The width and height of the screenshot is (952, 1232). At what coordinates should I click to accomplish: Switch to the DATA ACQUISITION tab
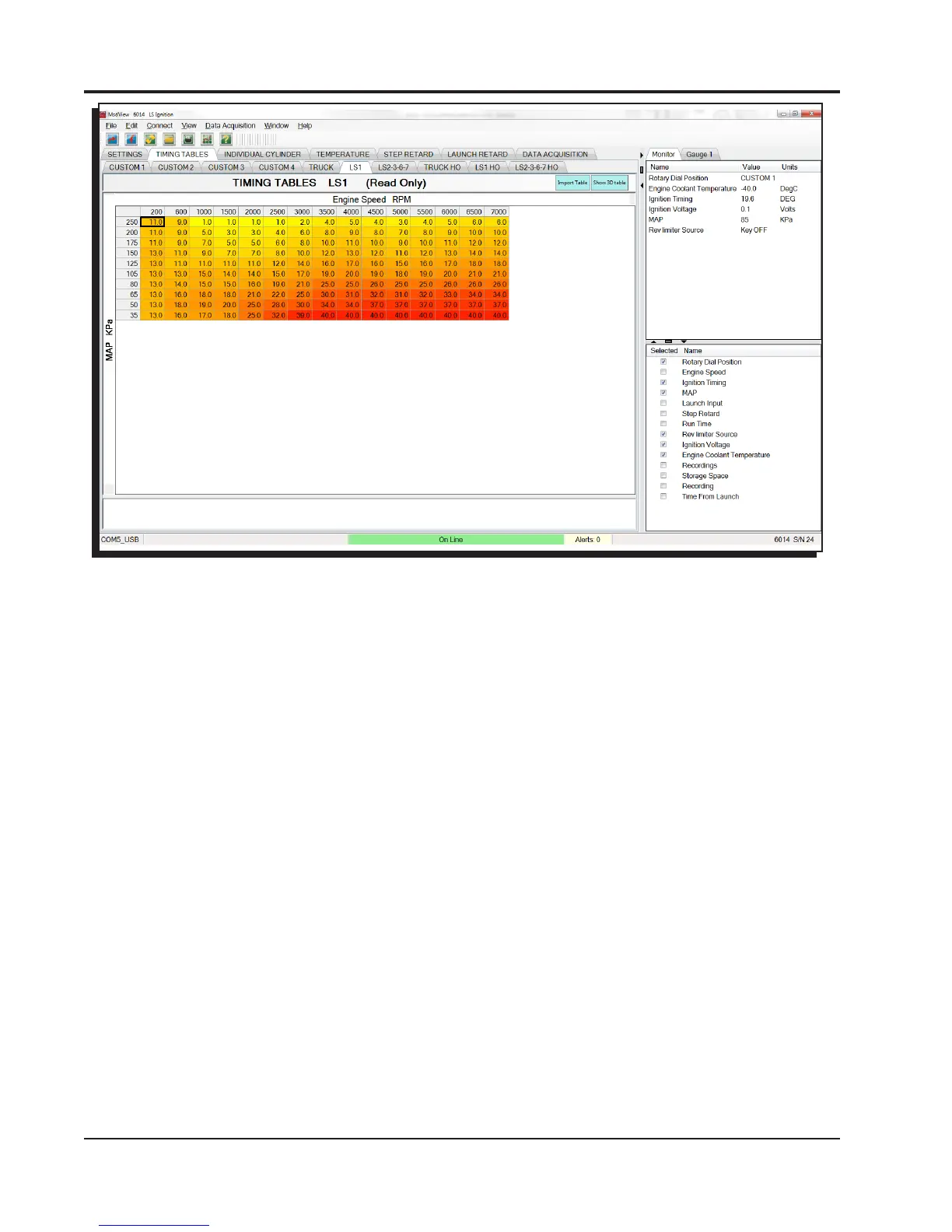coord(555,154)
